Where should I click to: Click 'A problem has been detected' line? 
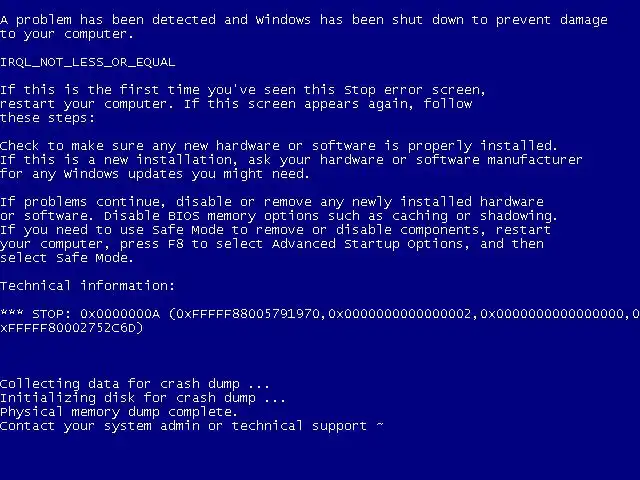pos(304,20)
